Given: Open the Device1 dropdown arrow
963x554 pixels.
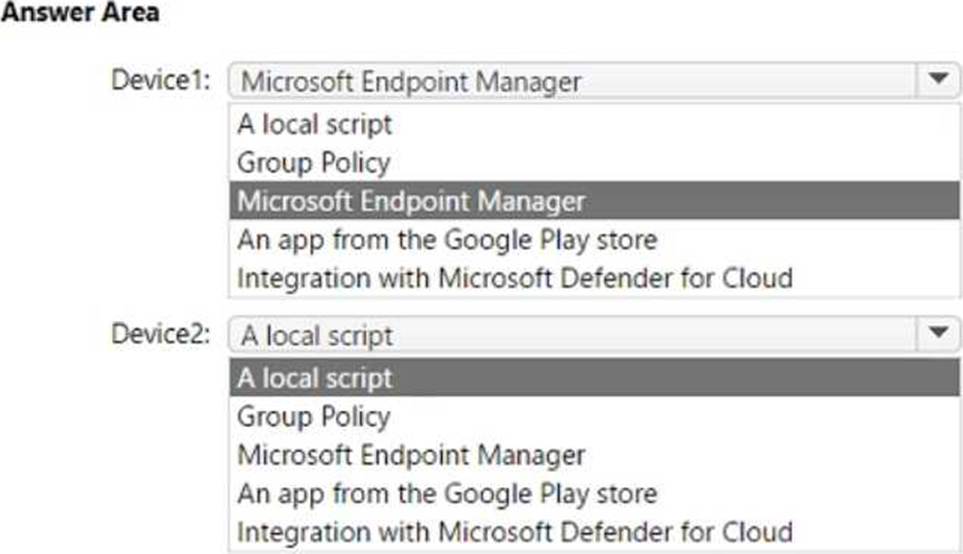Looking at the screenshot, I should coord(938,80).
